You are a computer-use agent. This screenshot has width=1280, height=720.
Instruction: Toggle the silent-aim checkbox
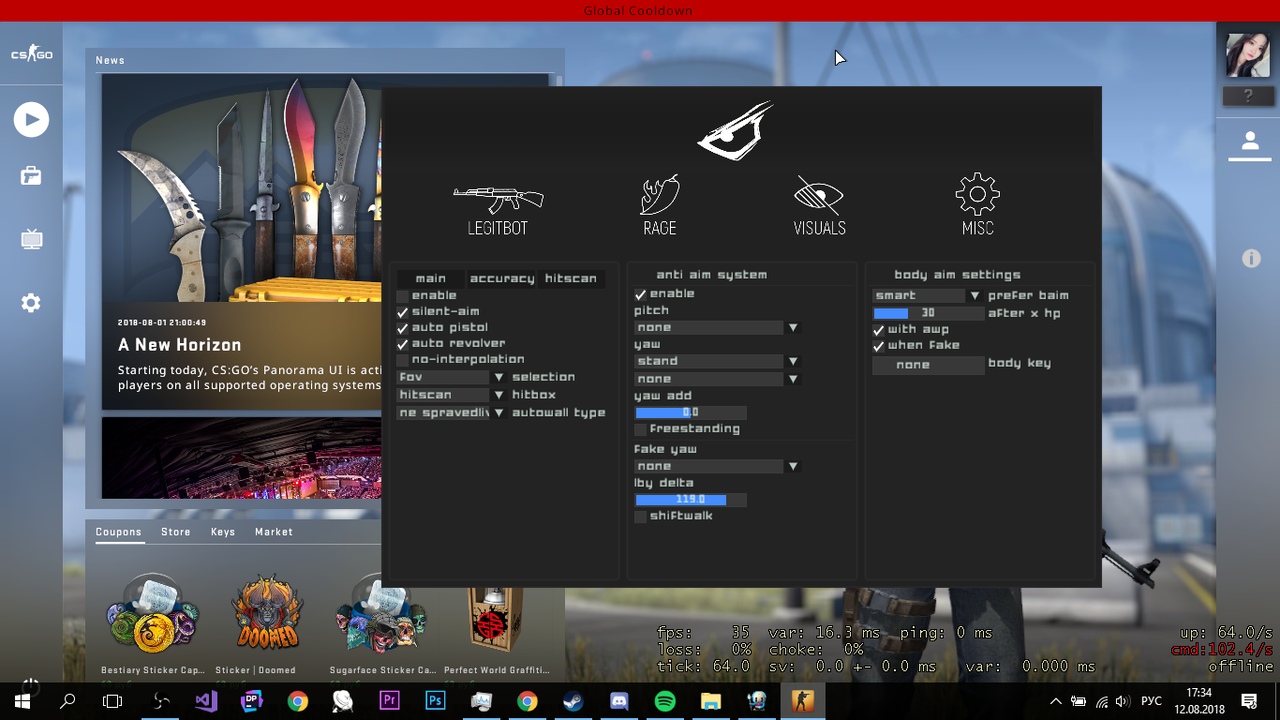(403, 312)
